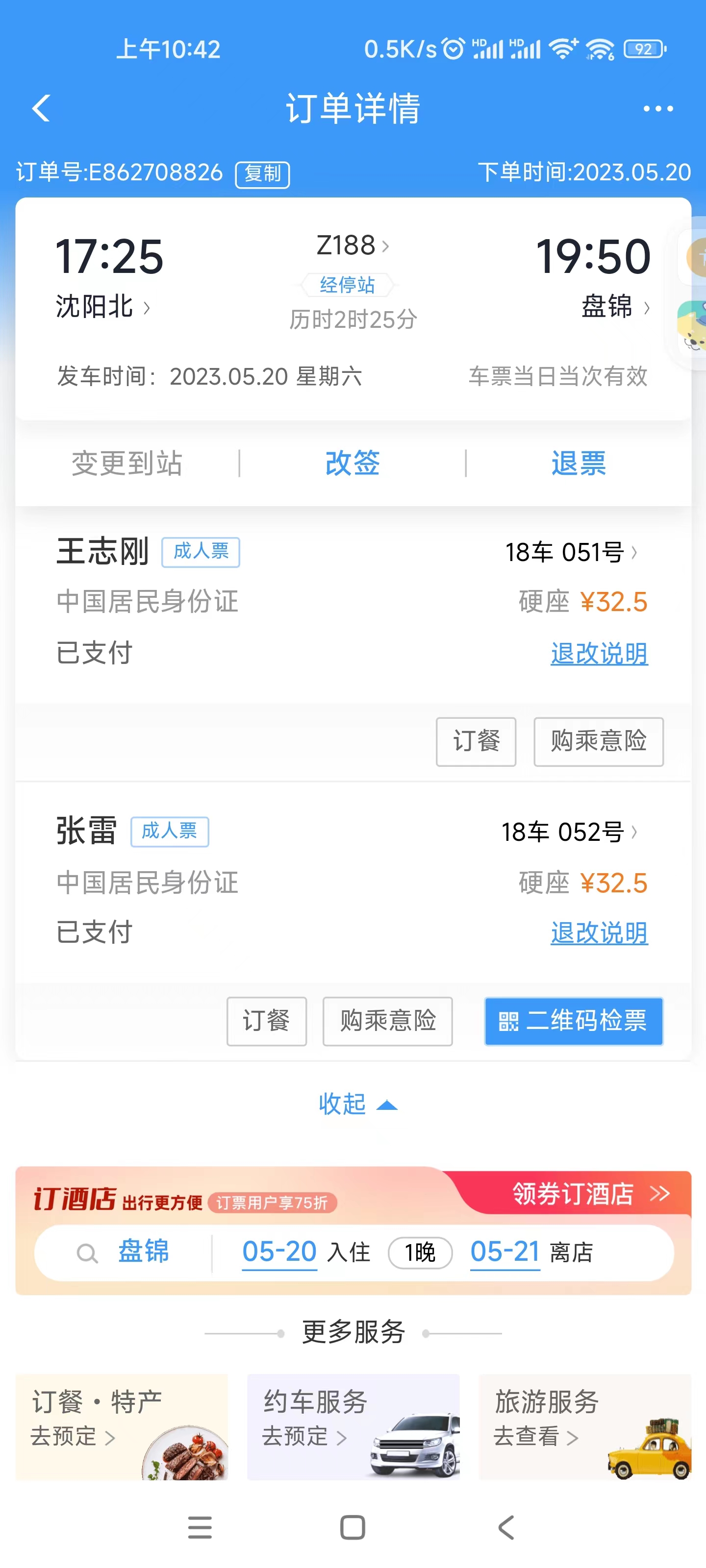Tap 领券订酒店 coupon banner arrows

click(x=660, y=1193)
